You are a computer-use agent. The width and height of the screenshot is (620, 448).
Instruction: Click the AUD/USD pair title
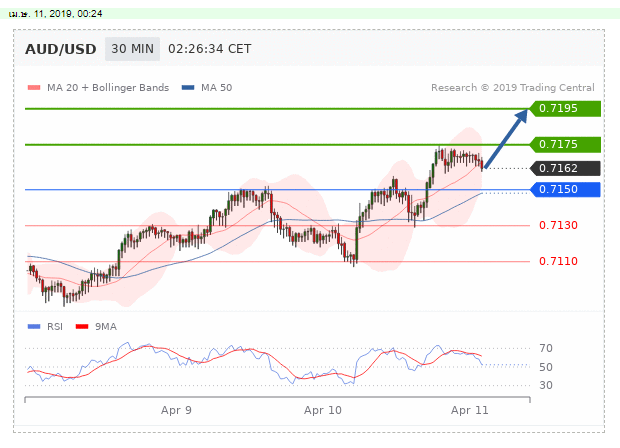[60, 49]
